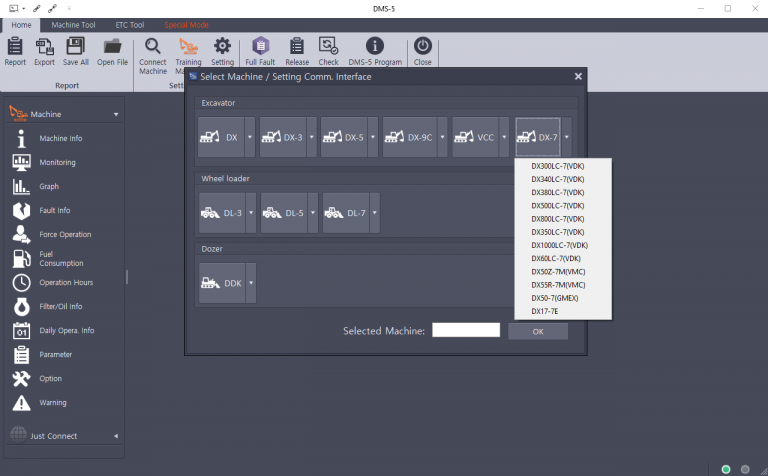Open Filter/Oil Info in sidebar
768x476 pixels.
(61, 307)
